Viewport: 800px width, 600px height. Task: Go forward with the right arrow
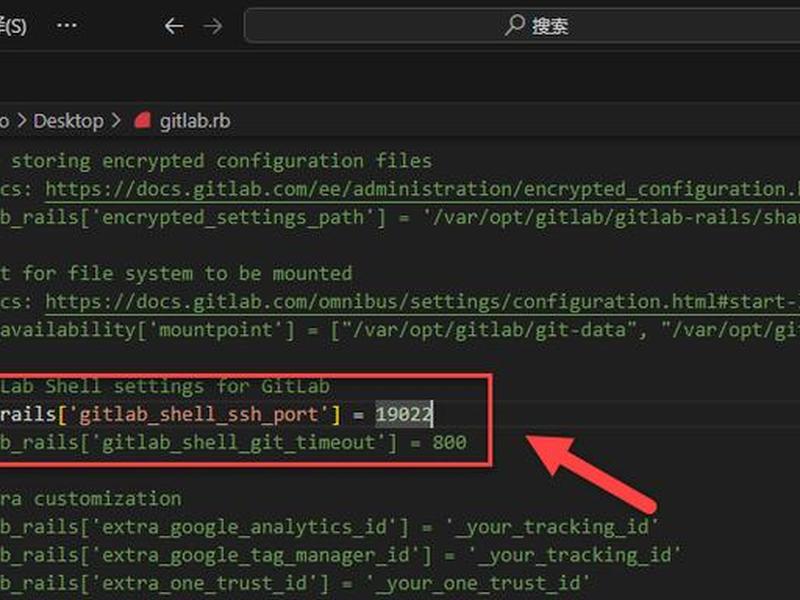point(213,26)
